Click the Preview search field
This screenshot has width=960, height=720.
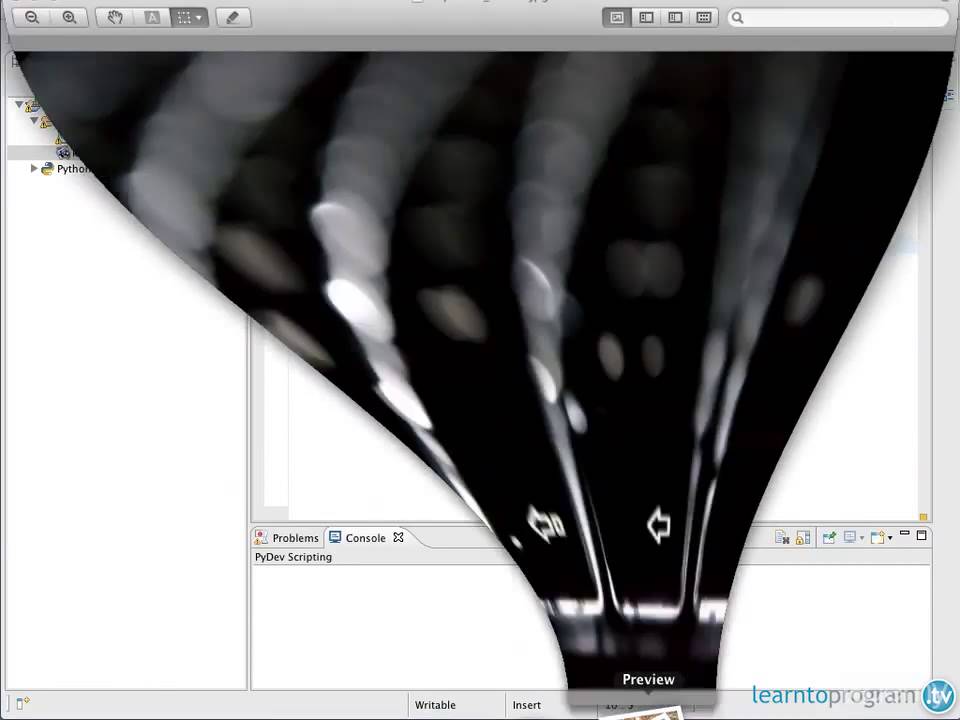coord(838,18)
